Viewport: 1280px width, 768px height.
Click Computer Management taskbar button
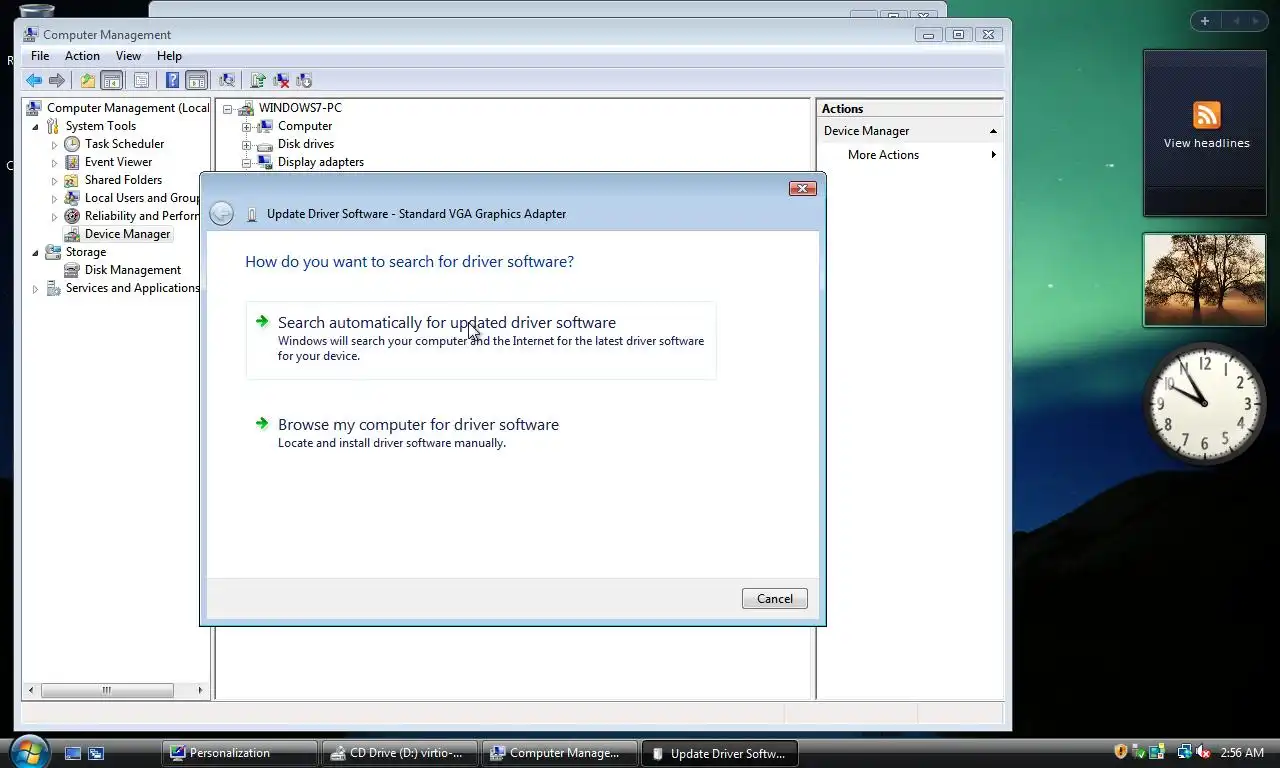(x=560, y=753)
